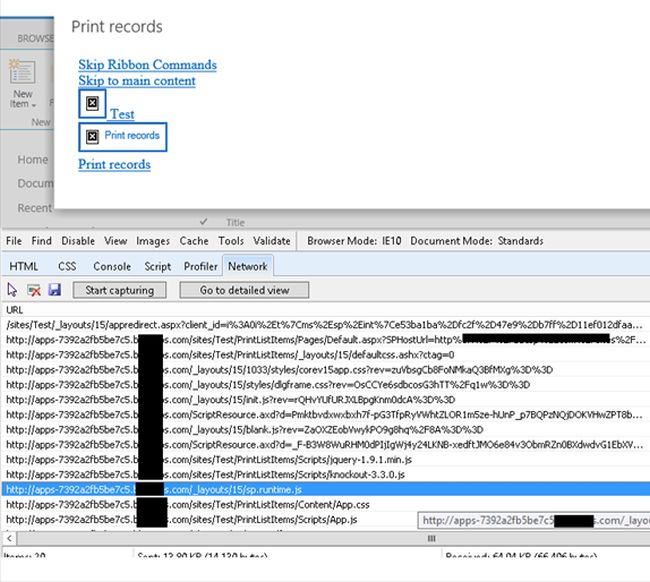Select the knockout-3.3.0.js request row
The height and width of the screenshot is (582, 650).
point(325,474)
